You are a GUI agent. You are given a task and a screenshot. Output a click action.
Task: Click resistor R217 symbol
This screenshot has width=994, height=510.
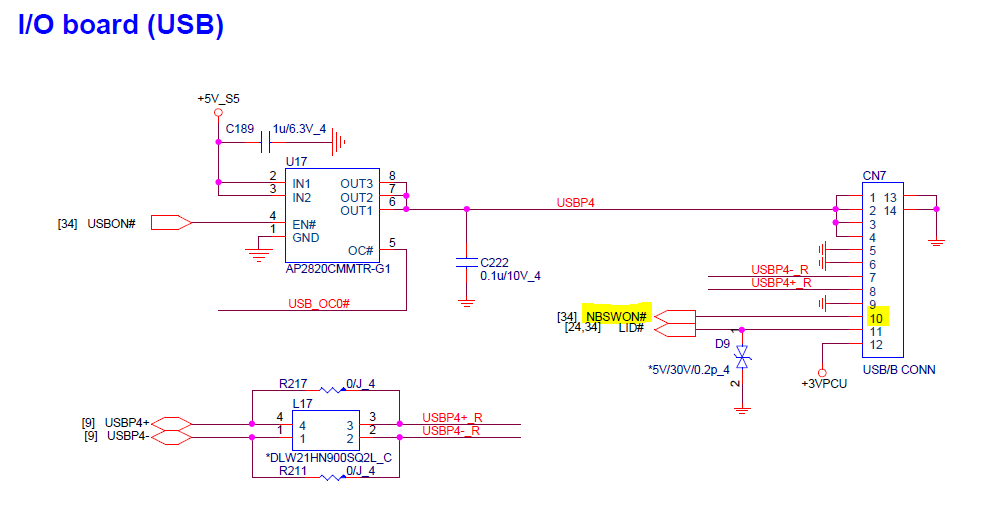pos(331,390)
